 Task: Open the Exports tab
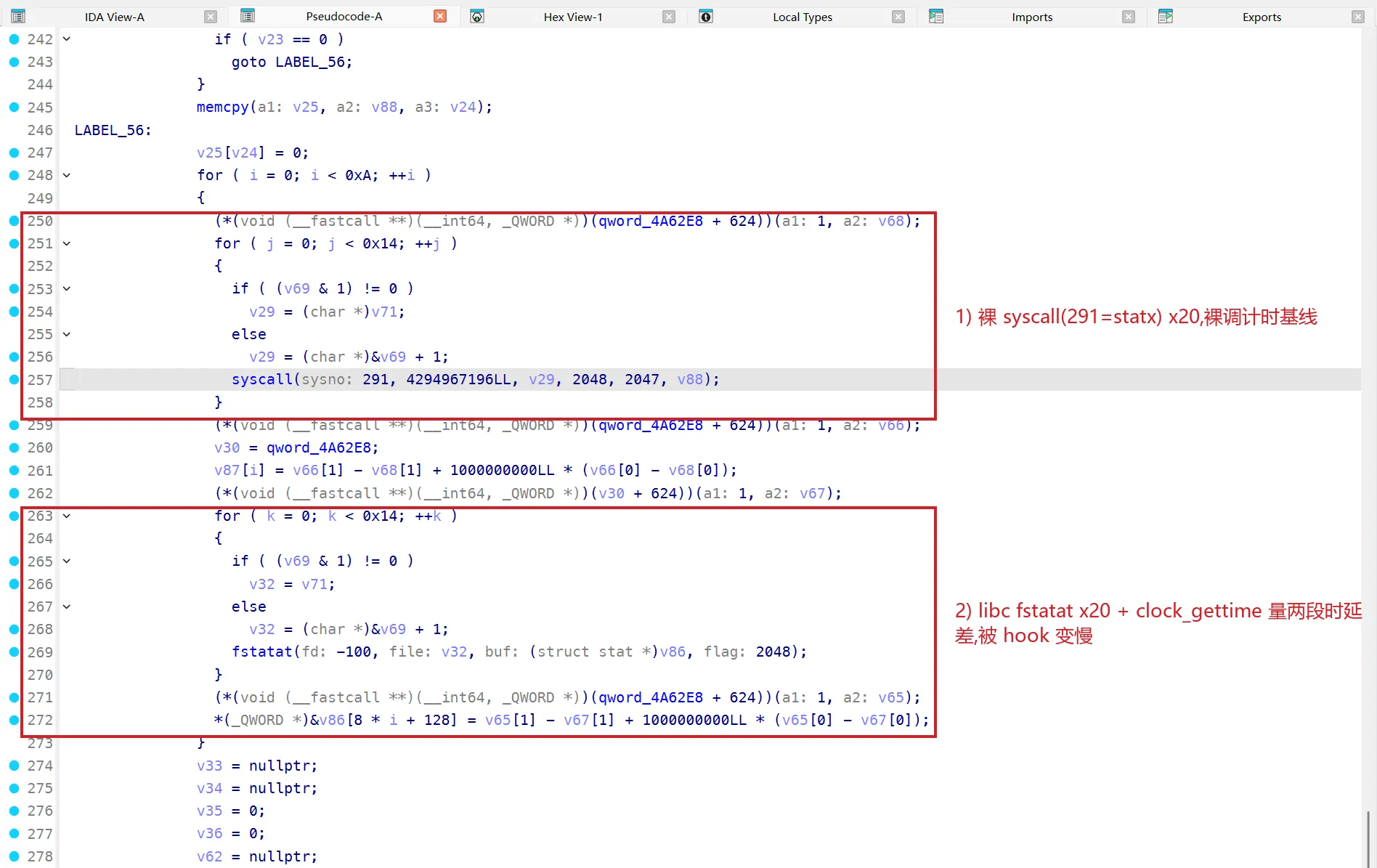(1262, 17)
